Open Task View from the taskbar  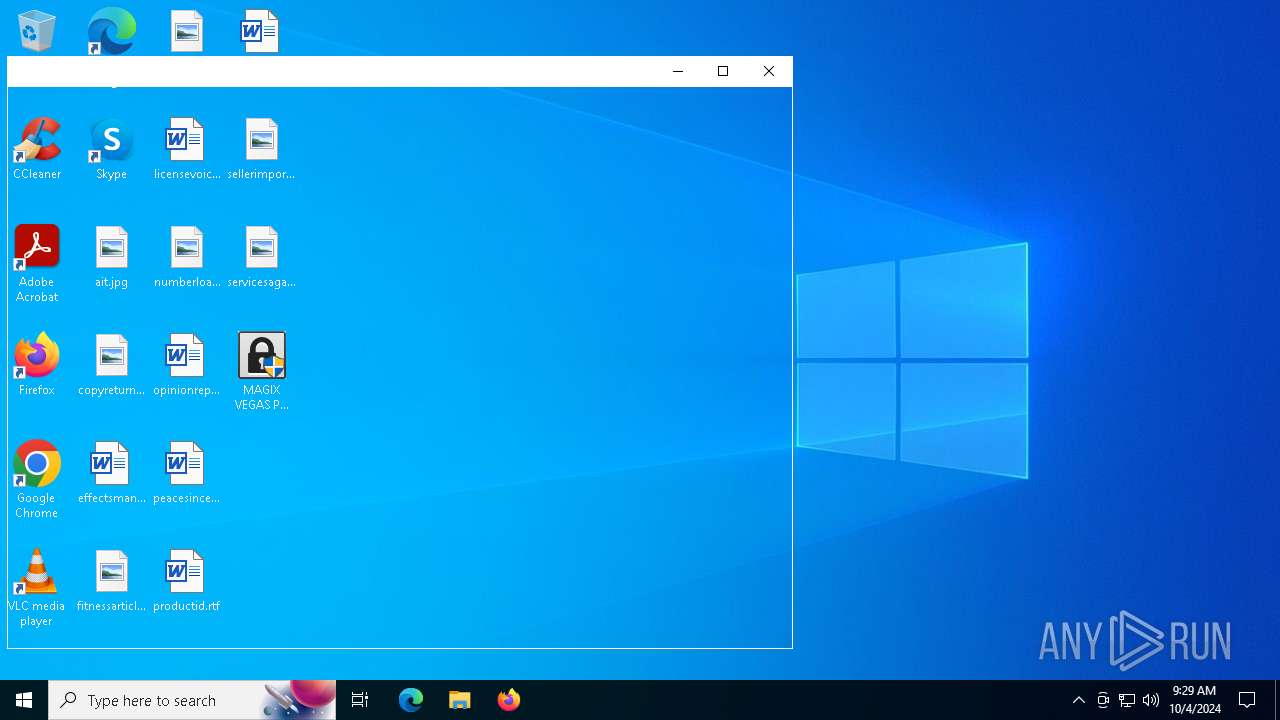(x=360, y=700)
